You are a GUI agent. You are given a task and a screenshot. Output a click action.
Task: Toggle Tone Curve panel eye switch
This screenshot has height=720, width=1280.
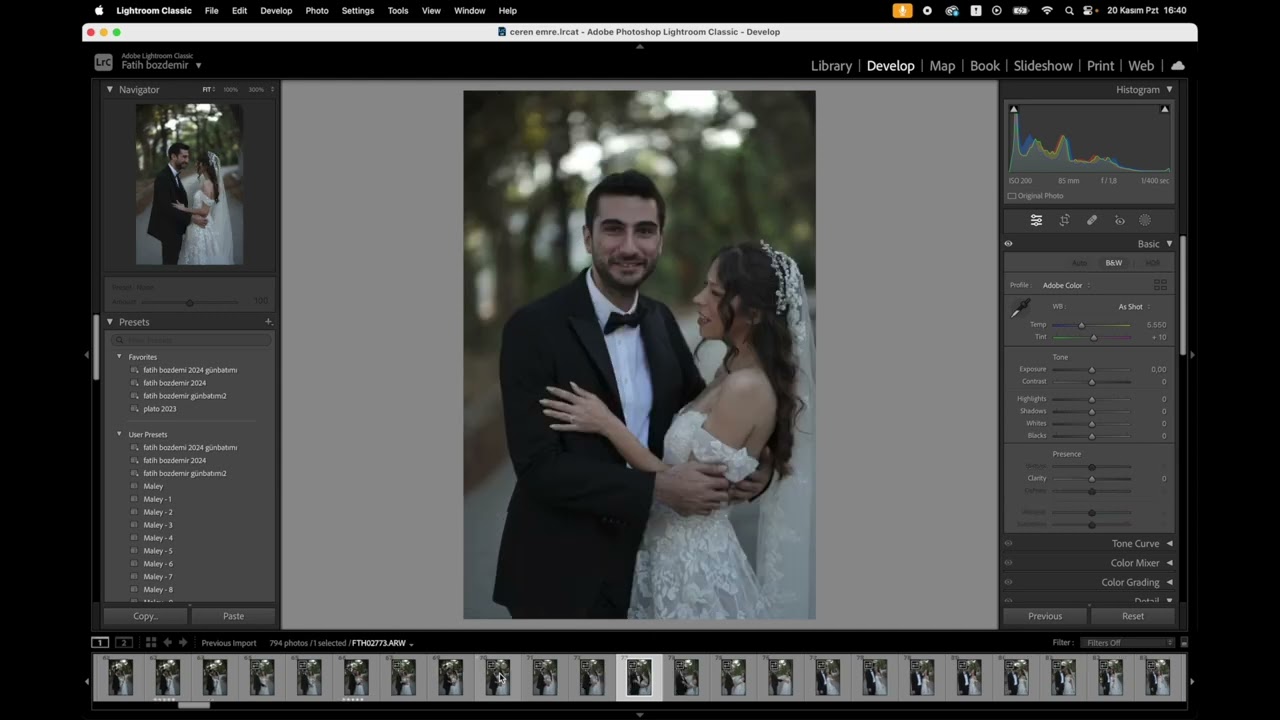[1008, 544]
